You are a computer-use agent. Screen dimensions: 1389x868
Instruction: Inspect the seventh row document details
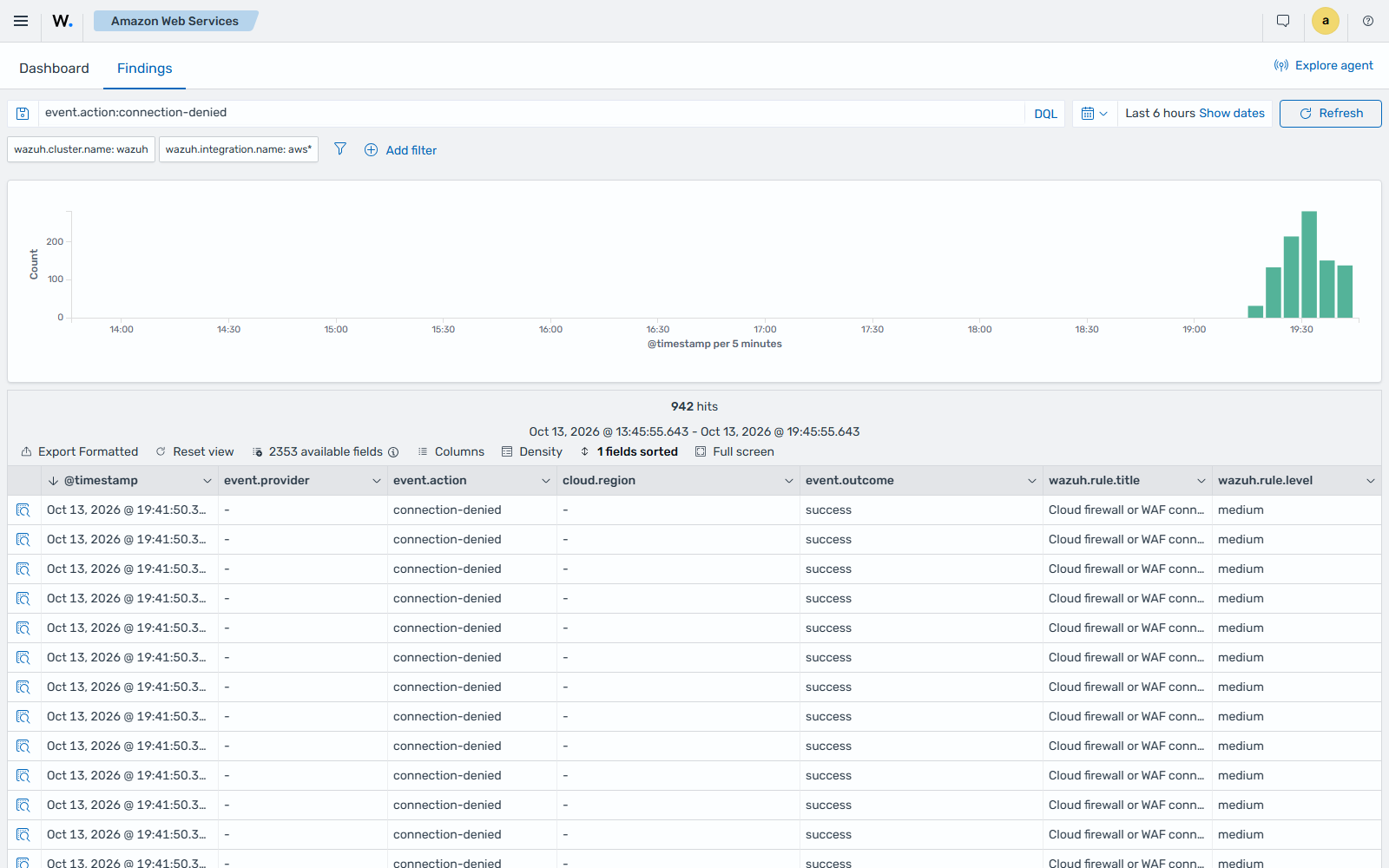[x=23, y=687]
